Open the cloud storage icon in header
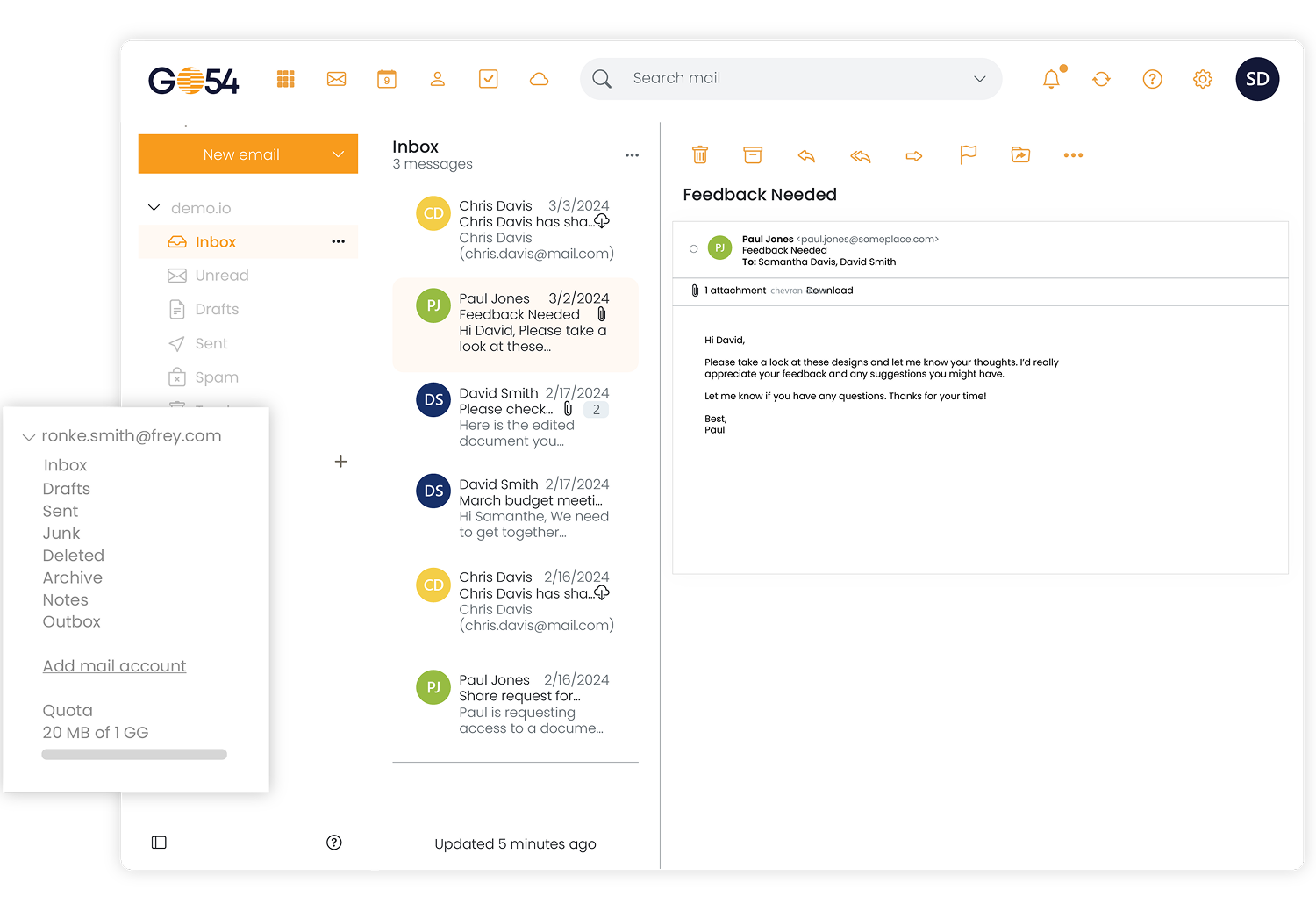 tap(539, 79)
